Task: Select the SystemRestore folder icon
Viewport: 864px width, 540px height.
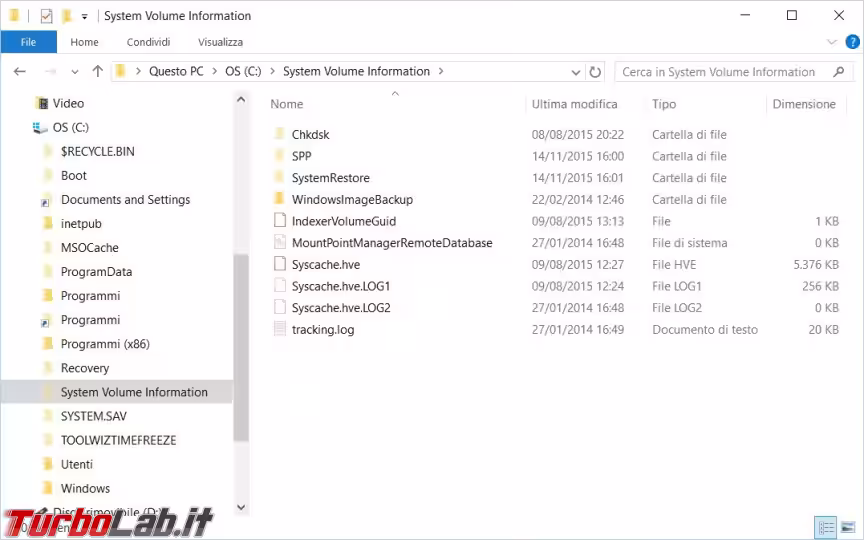Action: [x=279, y=177]
